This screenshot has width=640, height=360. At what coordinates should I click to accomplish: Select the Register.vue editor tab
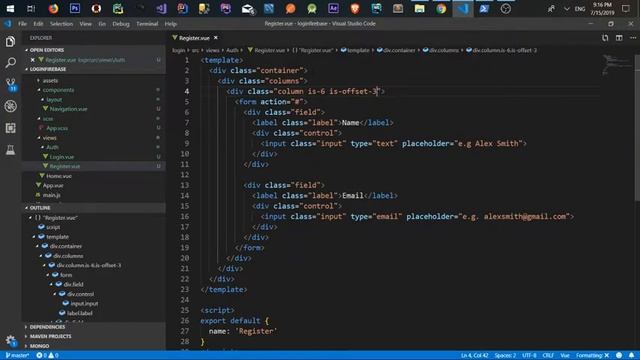194,38
